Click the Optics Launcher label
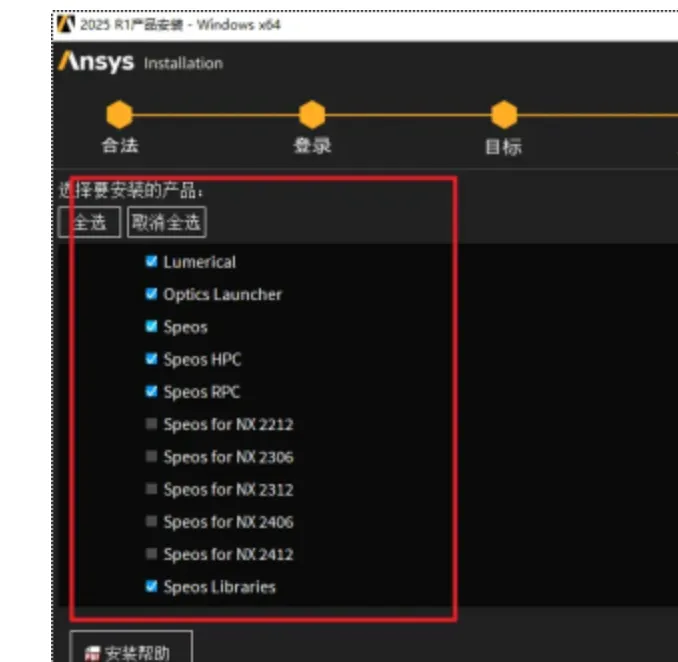The image size is (678, 662). pyautogui.click(x=222, y=295)
